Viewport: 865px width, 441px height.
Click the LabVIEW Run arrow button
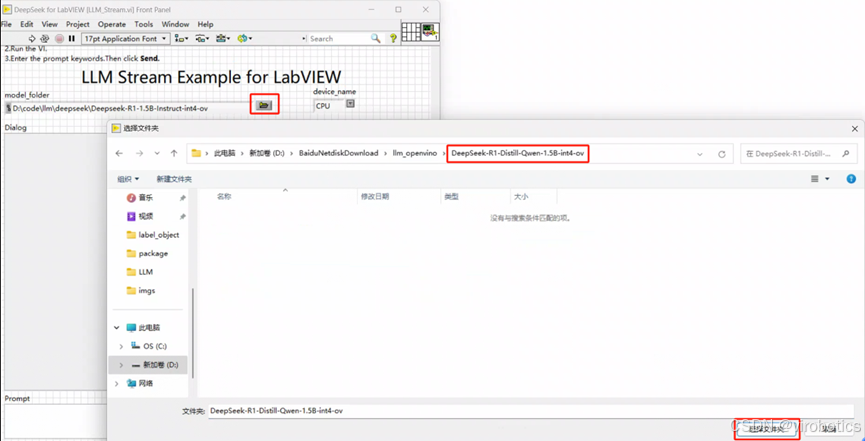pos(32,39)
